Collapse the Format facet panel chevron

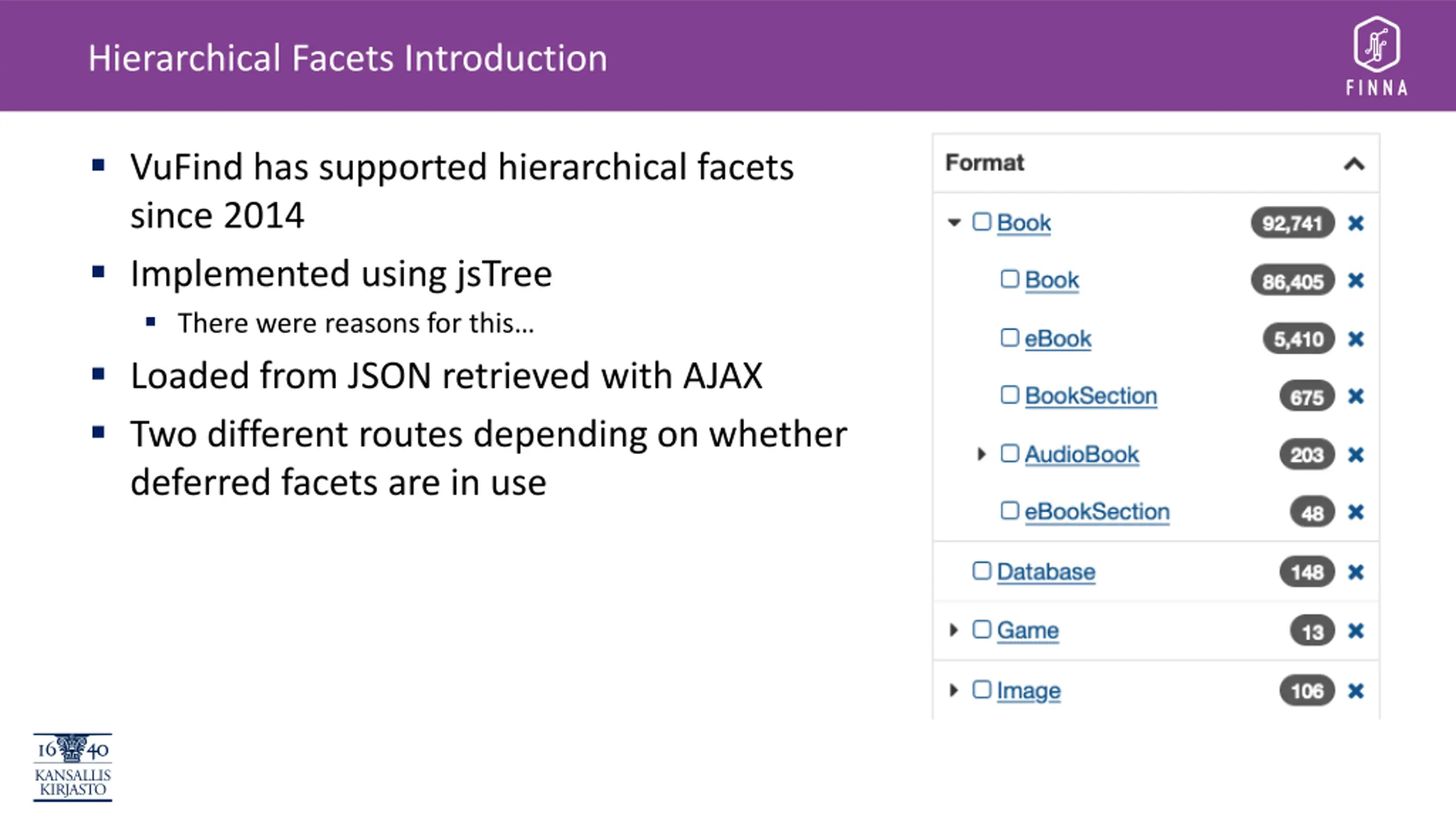(x=1354, y=164)
